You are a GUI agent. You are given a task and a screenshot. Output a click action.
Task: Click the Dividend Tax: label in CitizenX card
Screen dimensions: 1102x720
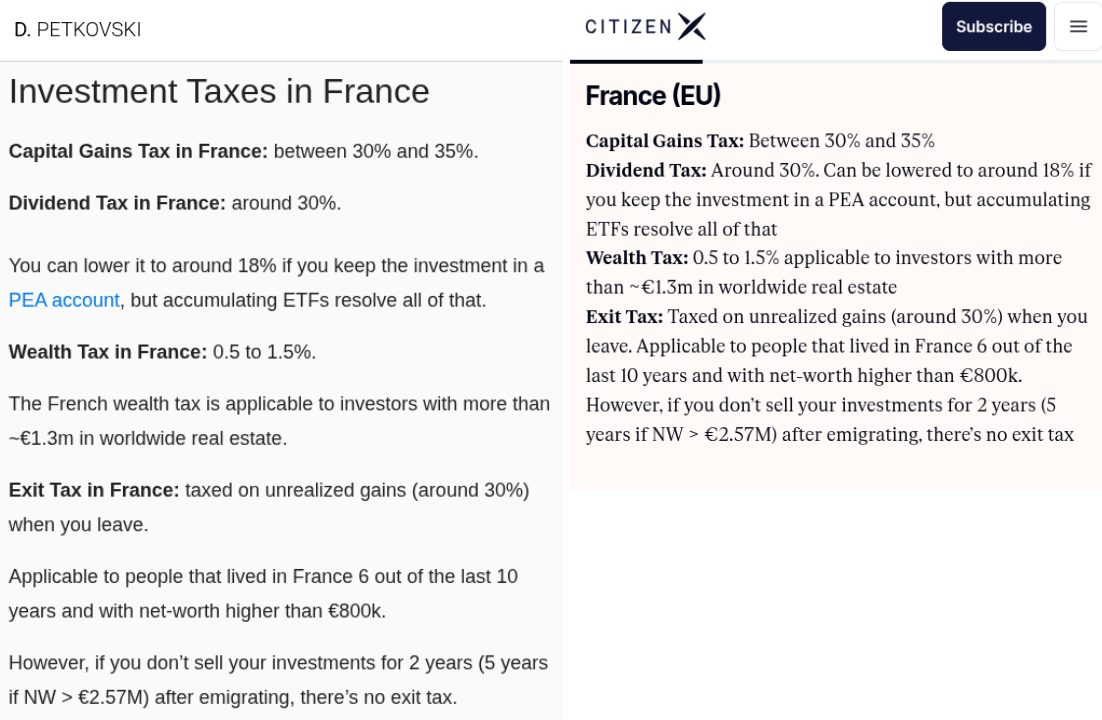[646, 170]
